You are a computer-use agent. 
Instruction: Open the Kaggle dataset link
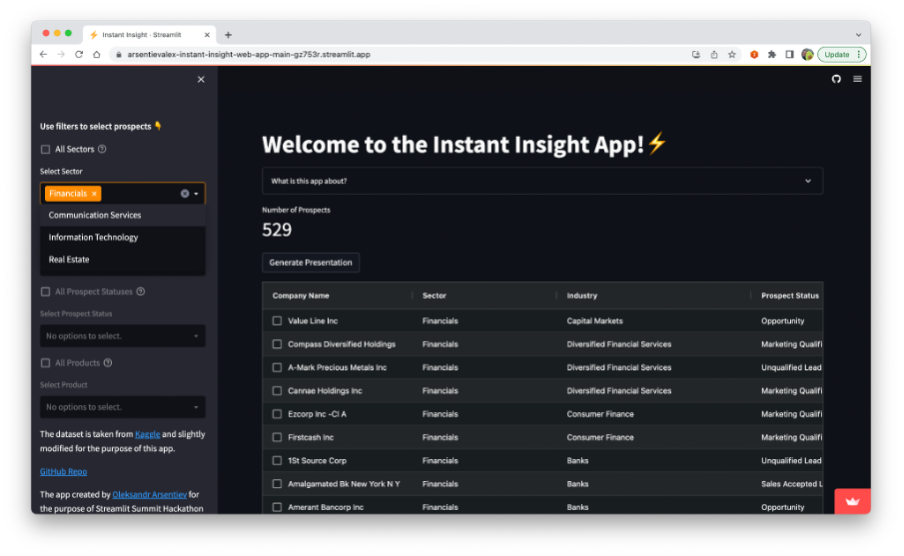coord(147,435)
